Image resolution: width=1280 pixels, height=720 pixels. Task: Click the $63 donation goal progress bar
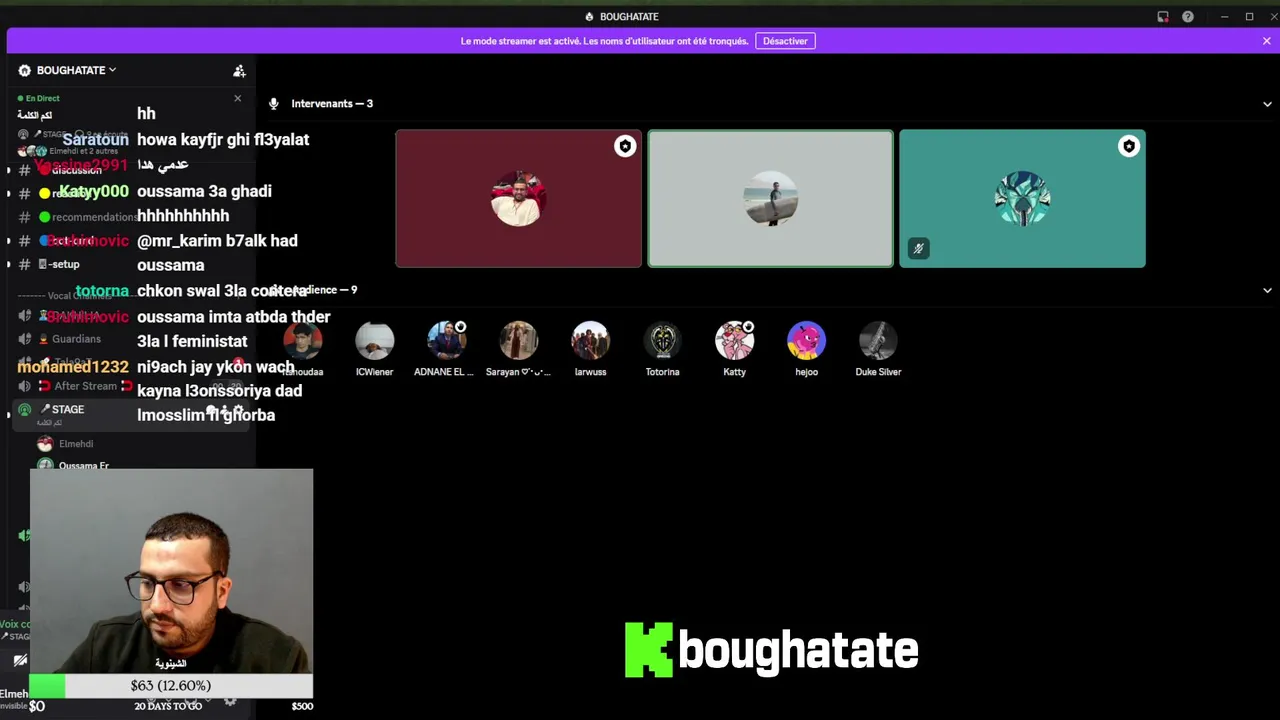[171, 686]
